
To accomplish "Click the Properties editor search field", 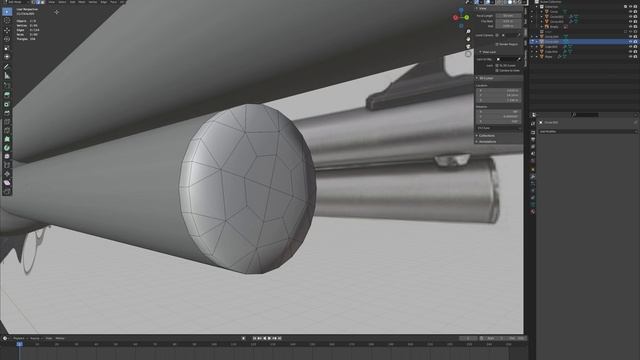I will coord(586,115).
